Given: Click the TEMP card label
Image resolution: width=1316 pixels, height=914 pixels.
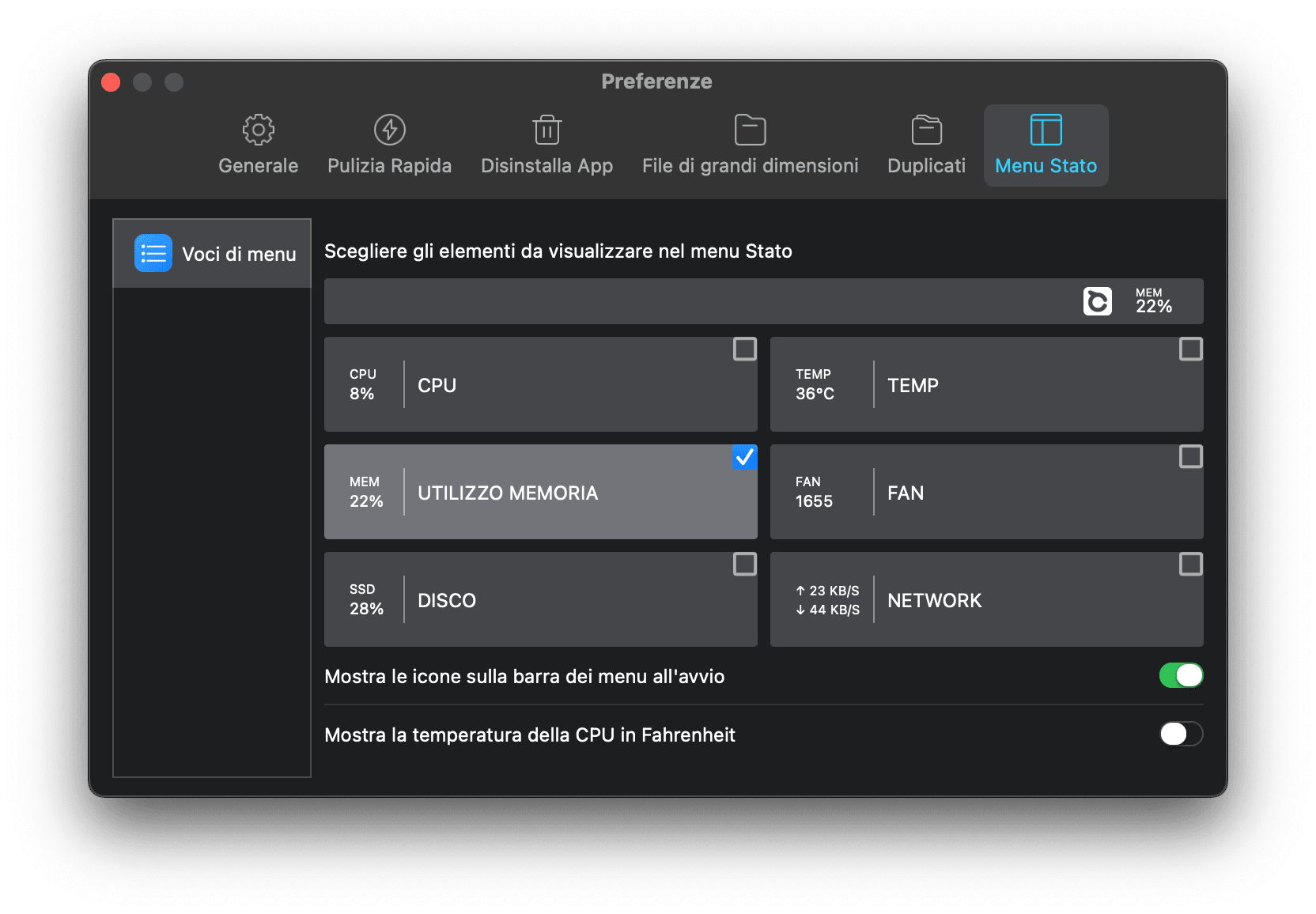Looking at the screenshot, I should [x=913, y=385].
